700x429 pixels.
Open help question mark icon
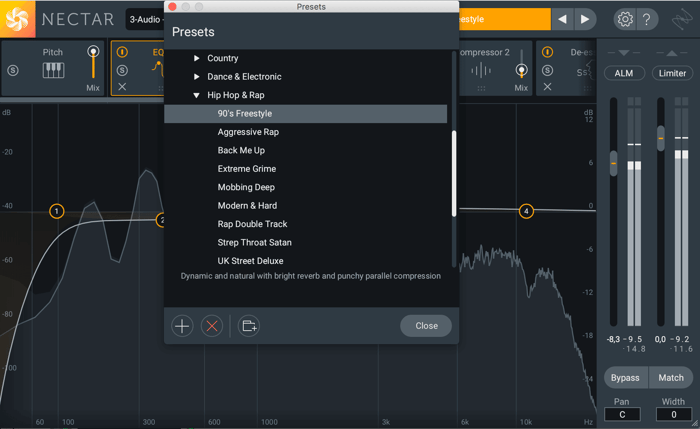pyautogui.click(x=646, y=19)
